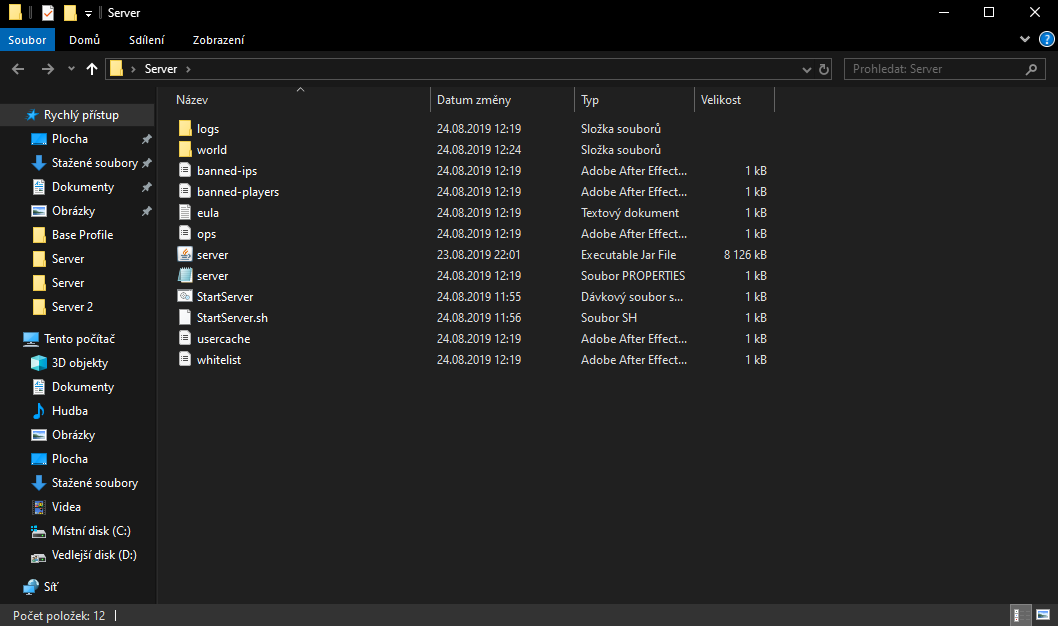The width and height of the screenshot is (1058, 626).
Task: Click the Back navigation arrow
Action: coord(18,69)
